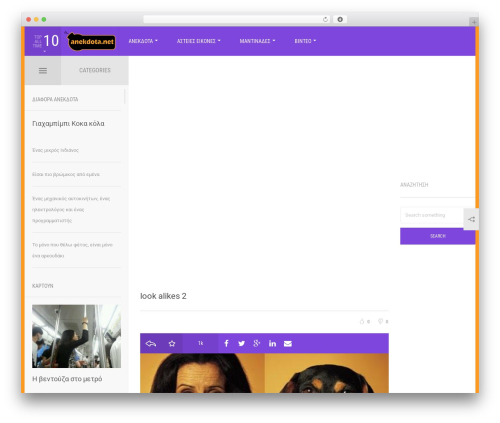Open the Ένας μικρός Ινδιάνος link
The width and height of the screenshot is (500, 423).
click(55, 150)
